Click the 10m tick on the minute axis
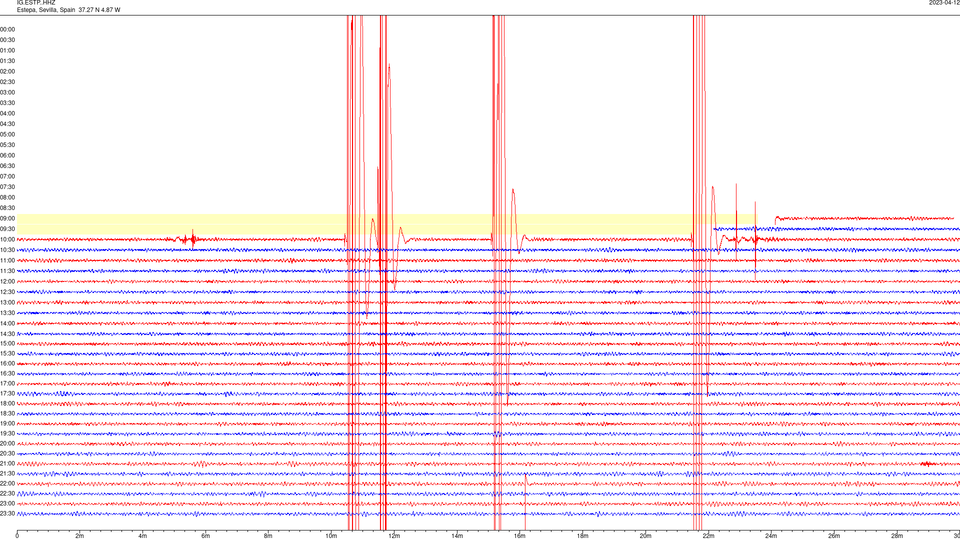The height and width of the screenshot is (540, 960). pos(331,536)
